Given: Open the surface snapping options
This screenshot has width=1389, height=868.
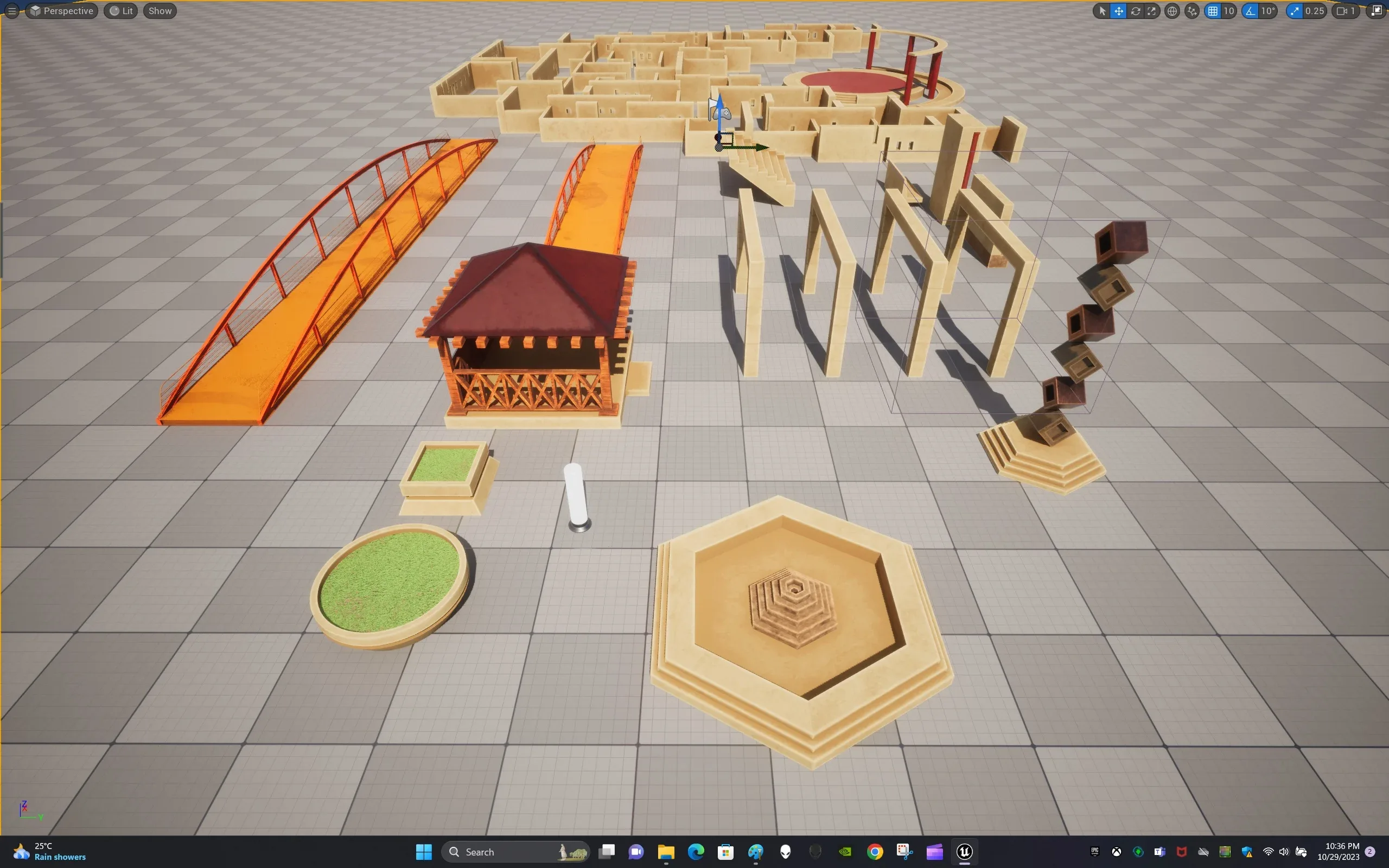Looking at the screenshot, I should point(1192,11).
